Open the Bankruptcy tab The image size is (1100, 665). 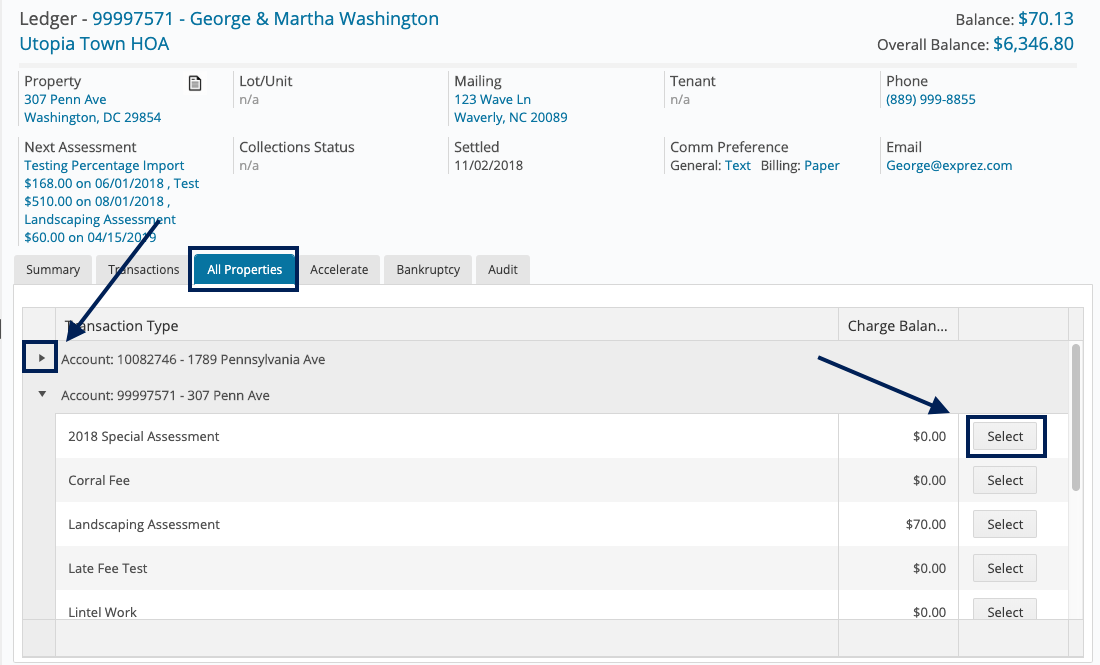pyautogui.click(x=428, y=269)
